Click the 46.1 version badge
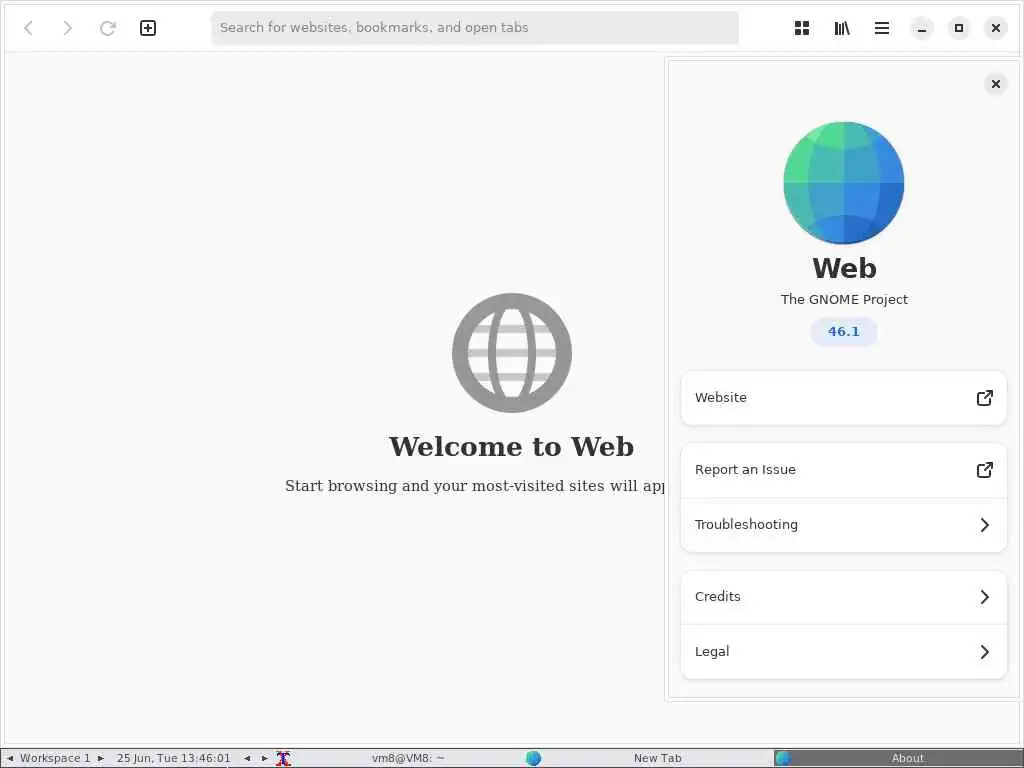The width and height of the screenshot is (1024, 768). coord(844,332)
